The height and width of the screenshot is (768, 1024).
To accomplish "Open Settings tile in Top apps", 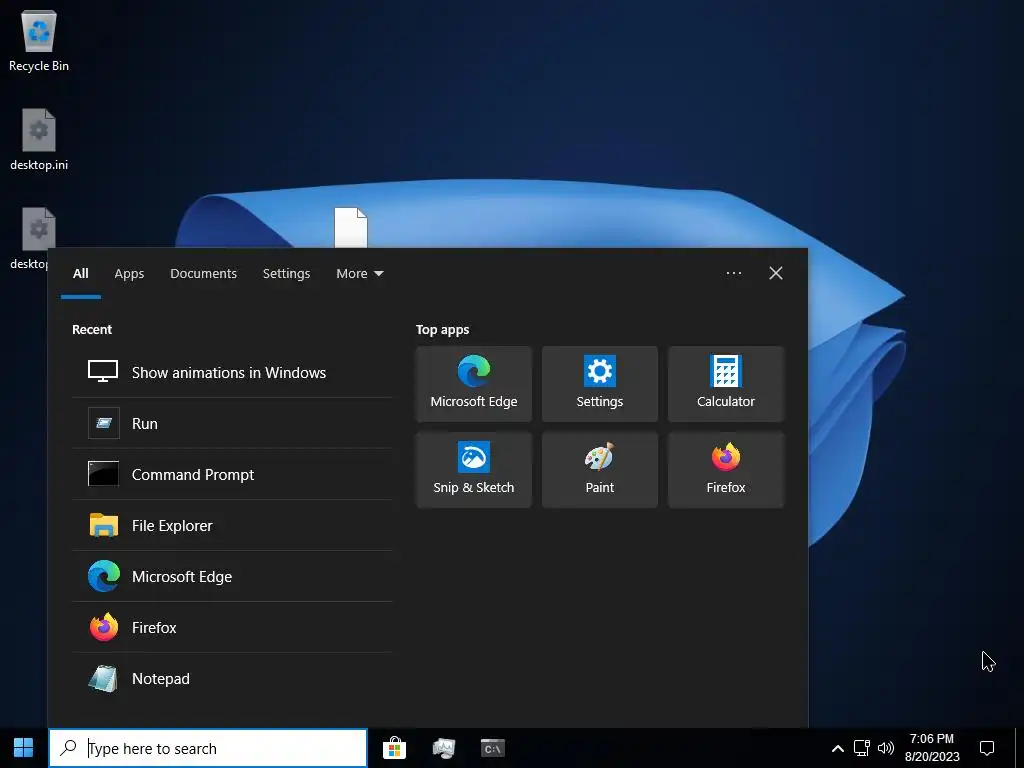I will tap(600, 384).
